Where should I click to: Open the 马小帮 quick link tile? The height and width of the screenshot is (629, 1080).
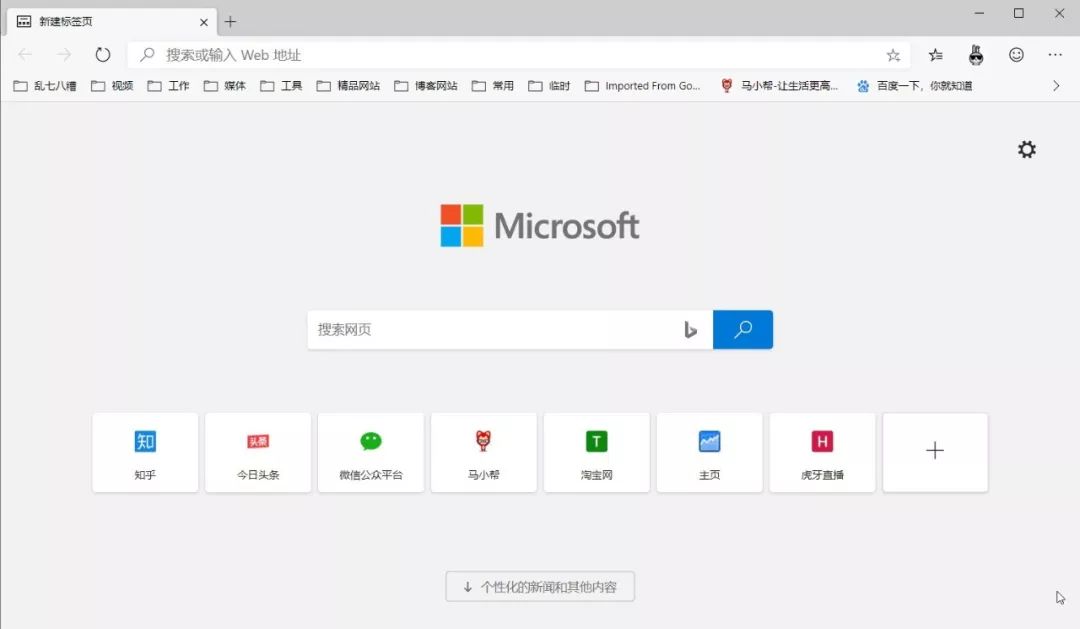pos(484,453)
